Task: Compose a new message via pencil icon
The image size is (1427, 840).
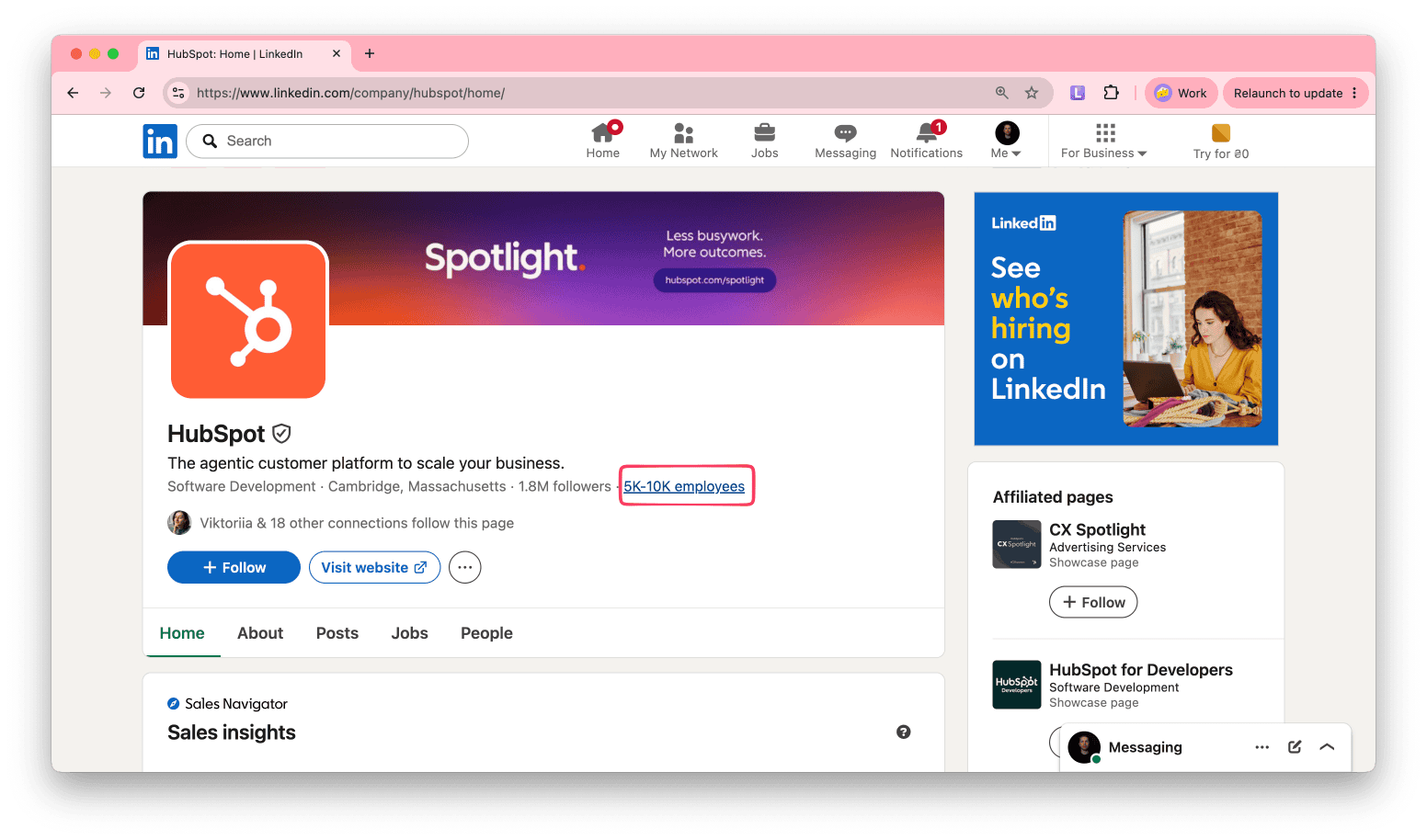Action: click(x=1295, y=747)
